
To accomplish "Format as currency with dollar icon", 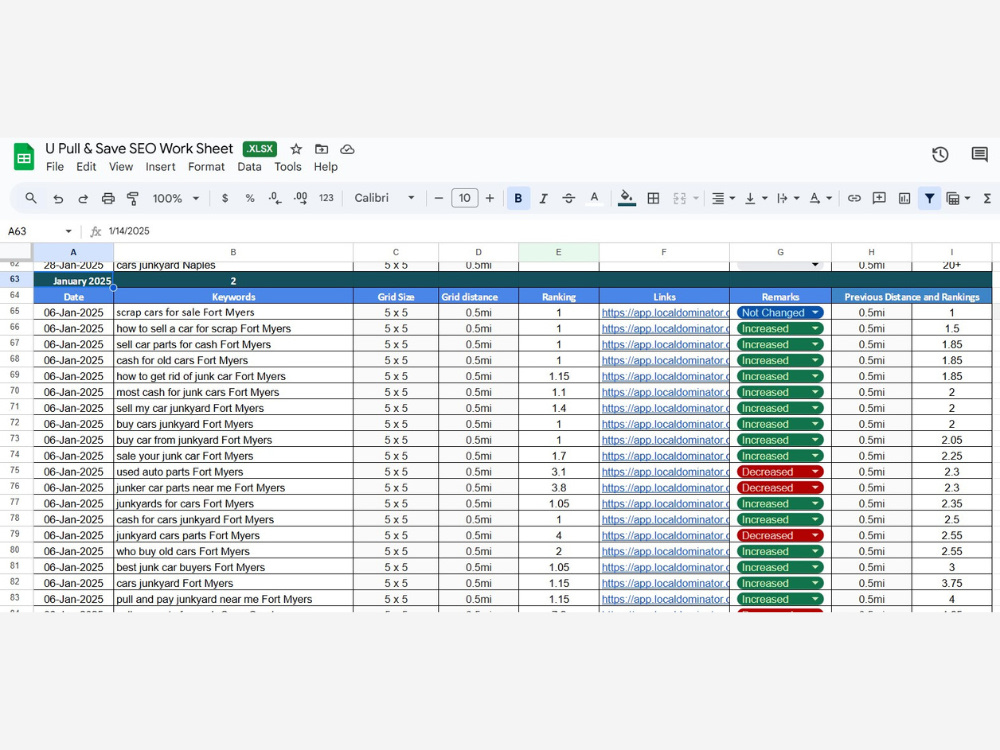I will [x=224, y=198].
